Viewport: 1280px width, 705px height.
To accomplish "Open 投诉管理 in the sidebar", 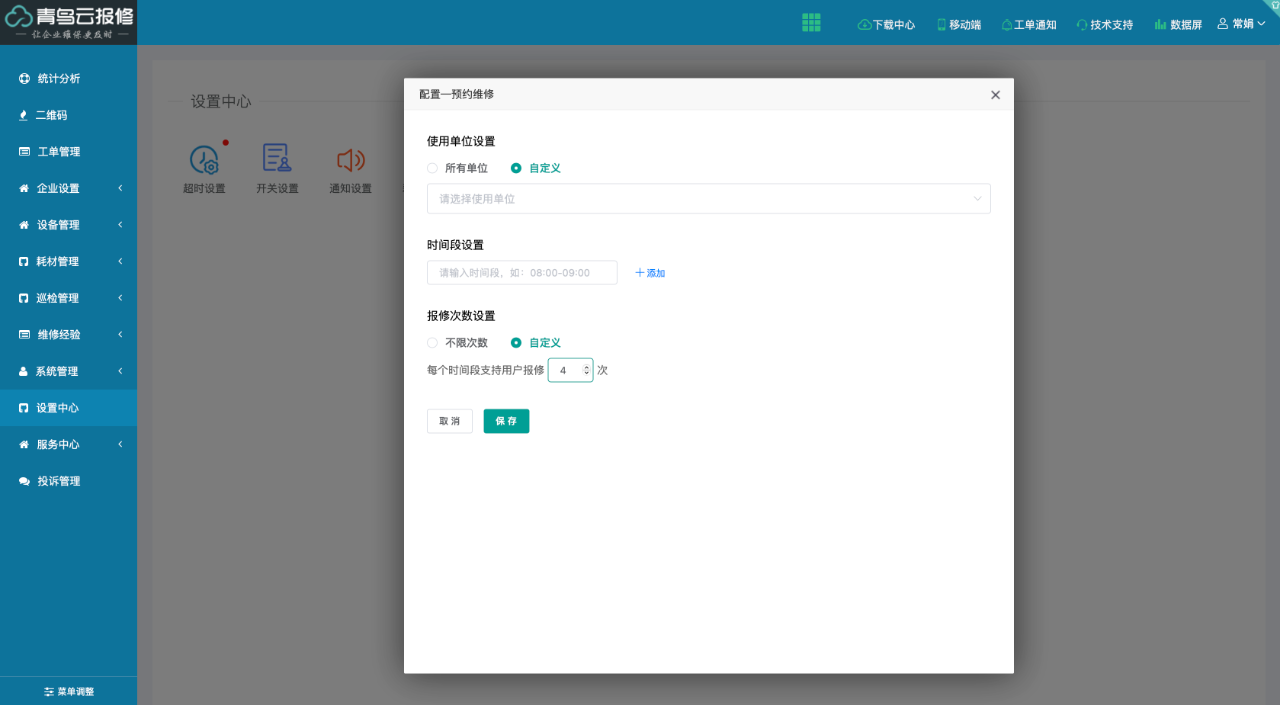I will coord(62,480).
